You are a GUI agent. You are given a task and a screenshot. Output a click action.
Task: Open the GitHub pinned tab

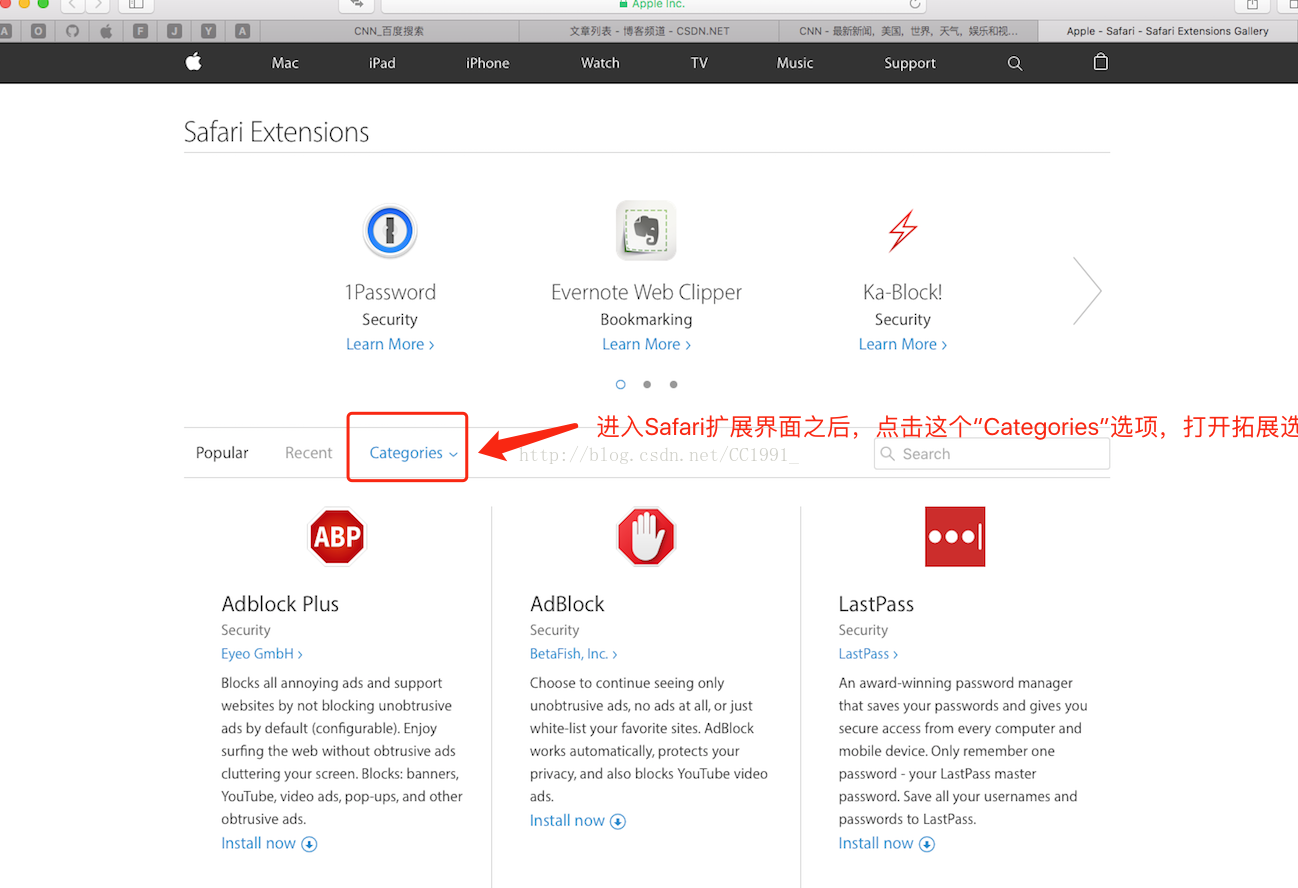click(x=72, y=31)
